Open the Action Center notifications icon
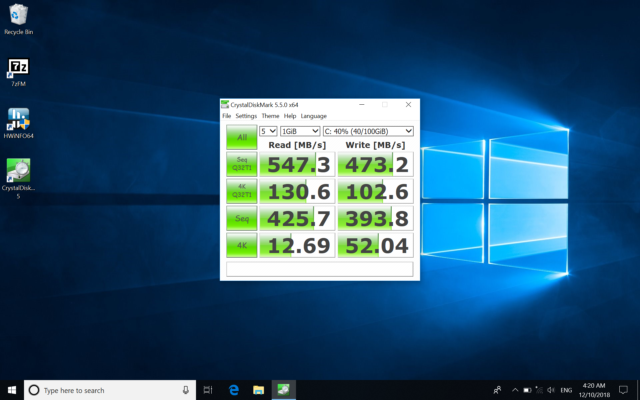The image size is (640, 400). coord(623,390)
